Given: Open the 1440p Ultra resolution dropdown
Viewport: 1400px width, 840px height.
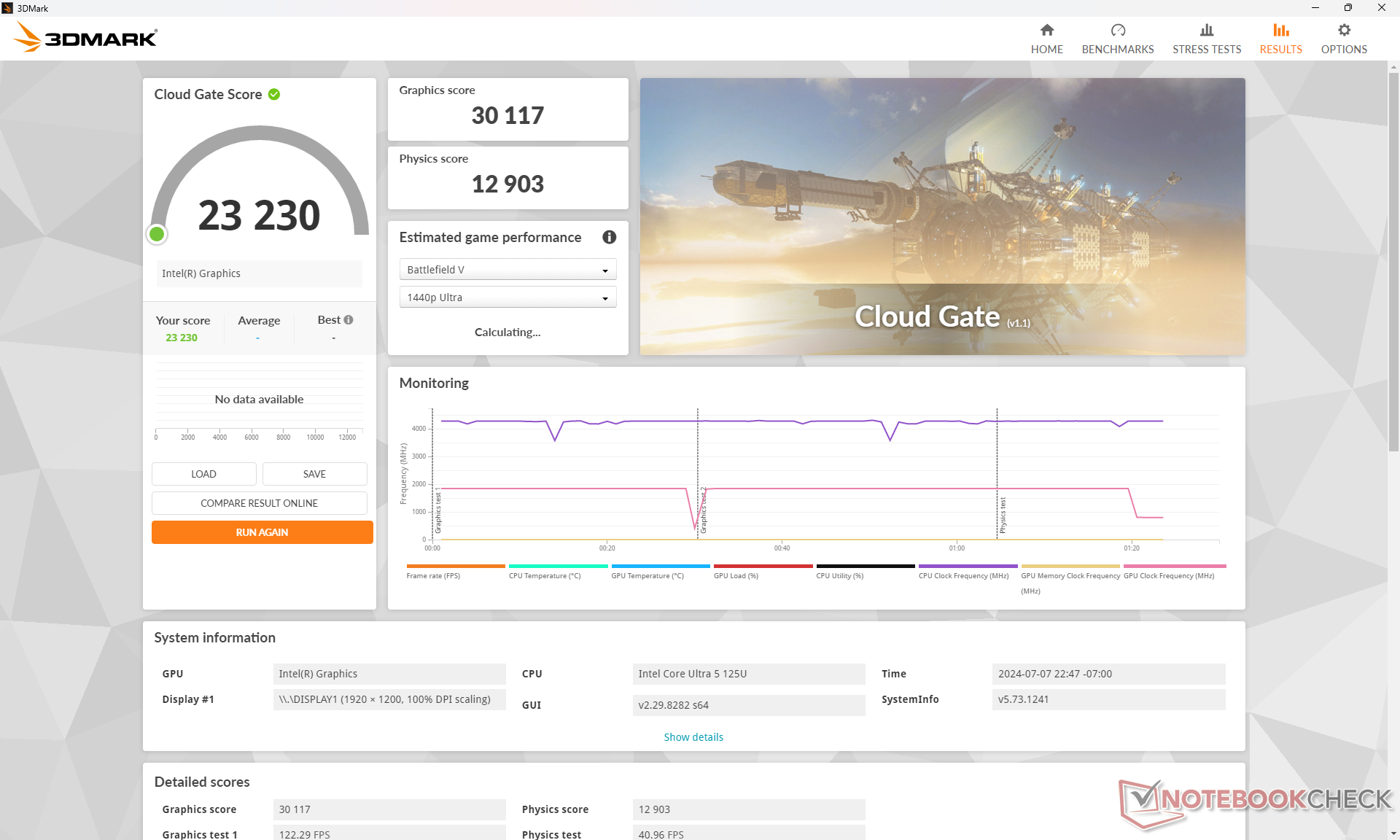Looking at the screenshot, I should click(x=507, y=297).
